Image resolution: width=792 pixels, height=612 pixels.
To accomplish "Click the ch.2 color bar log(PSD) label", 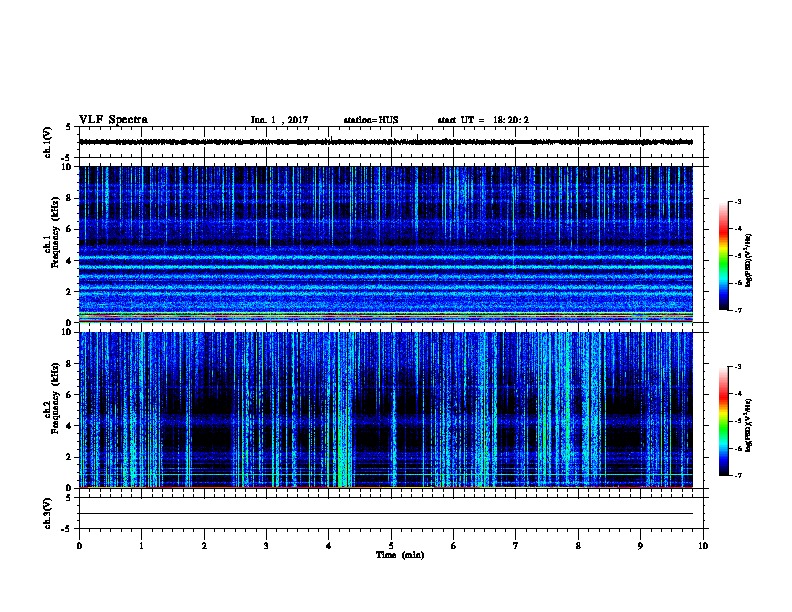I will [748, 425].
